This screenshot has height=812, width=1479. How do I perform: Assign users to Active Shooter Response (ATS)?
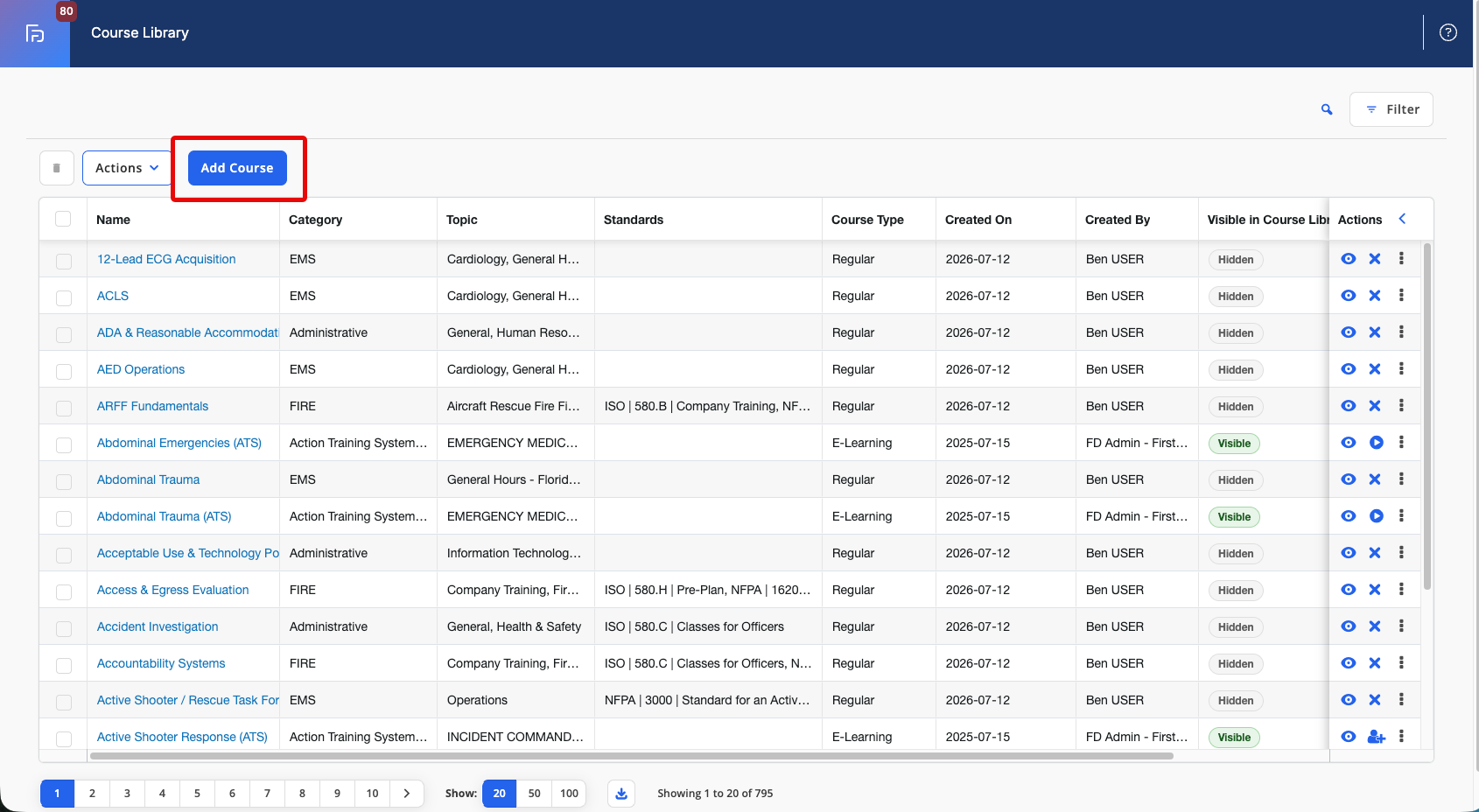click(x=1377, y=737)
